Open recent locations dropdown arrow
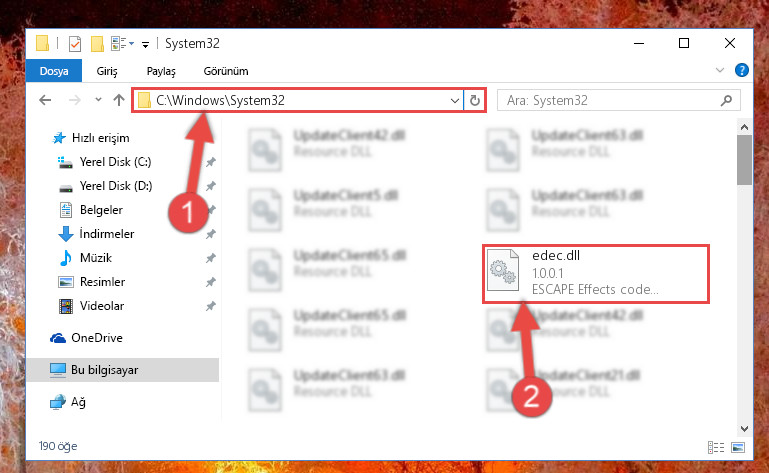769x473 pixels. tap(98, 100)
